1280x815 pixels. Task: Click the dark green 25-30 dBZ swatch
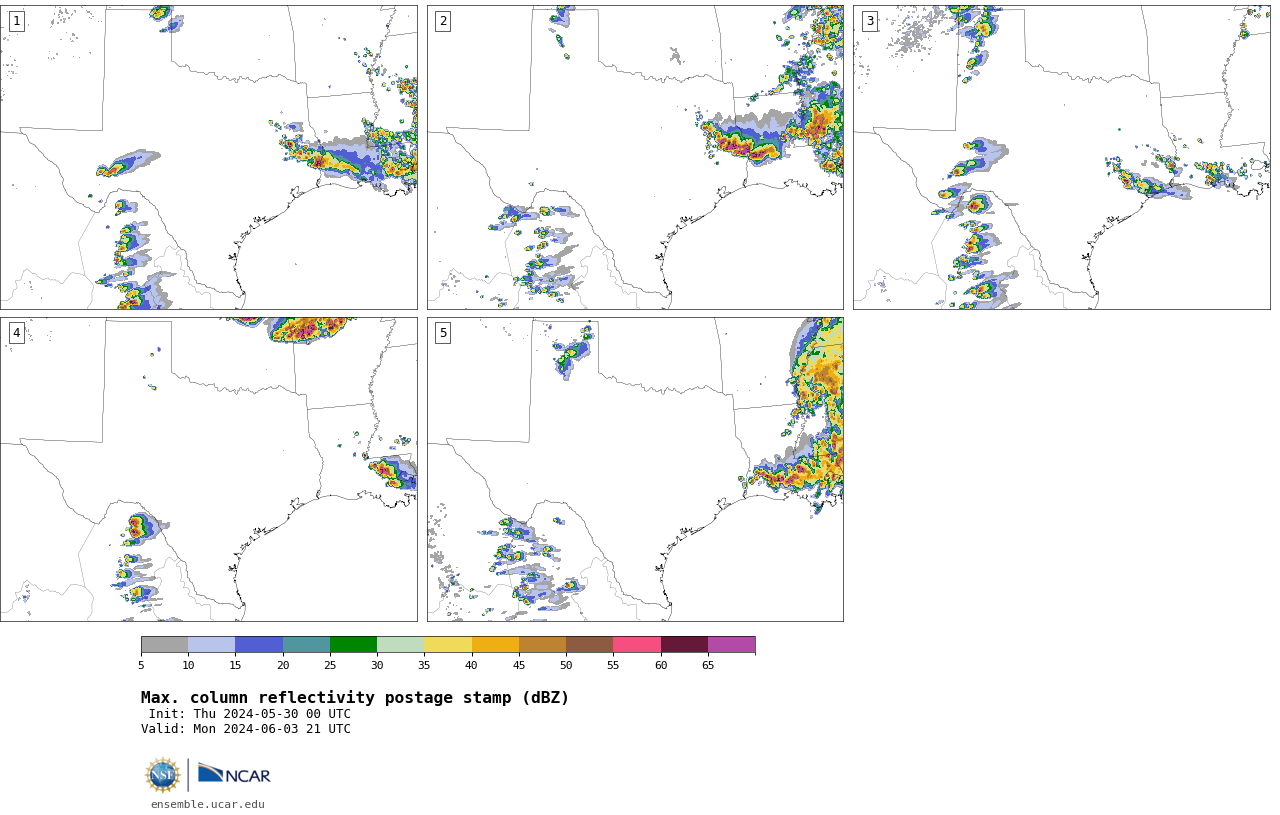(x=353, y=645)
